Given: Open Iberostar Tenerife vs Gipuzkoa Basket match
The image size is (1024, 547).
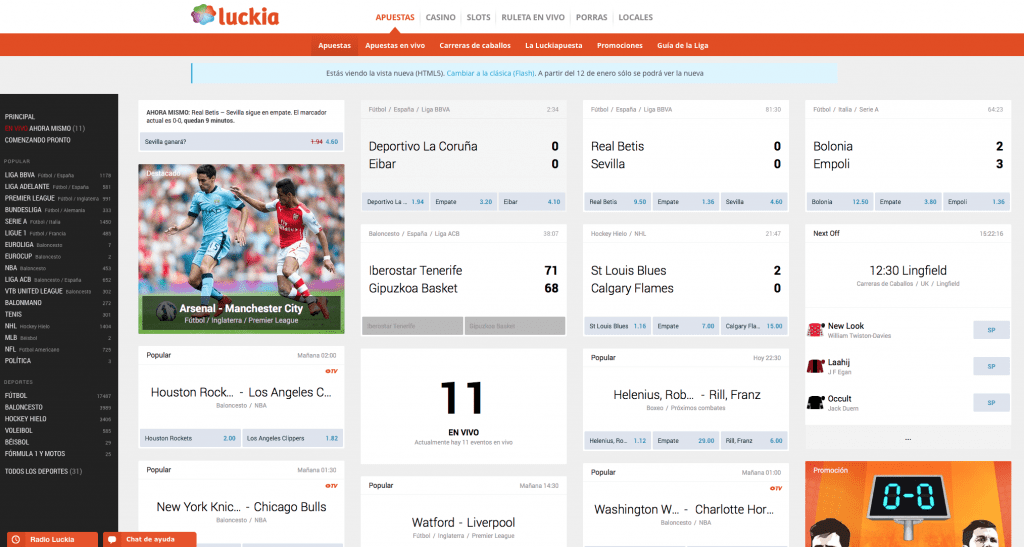Looking at the screenshot, I should point(463,279).
